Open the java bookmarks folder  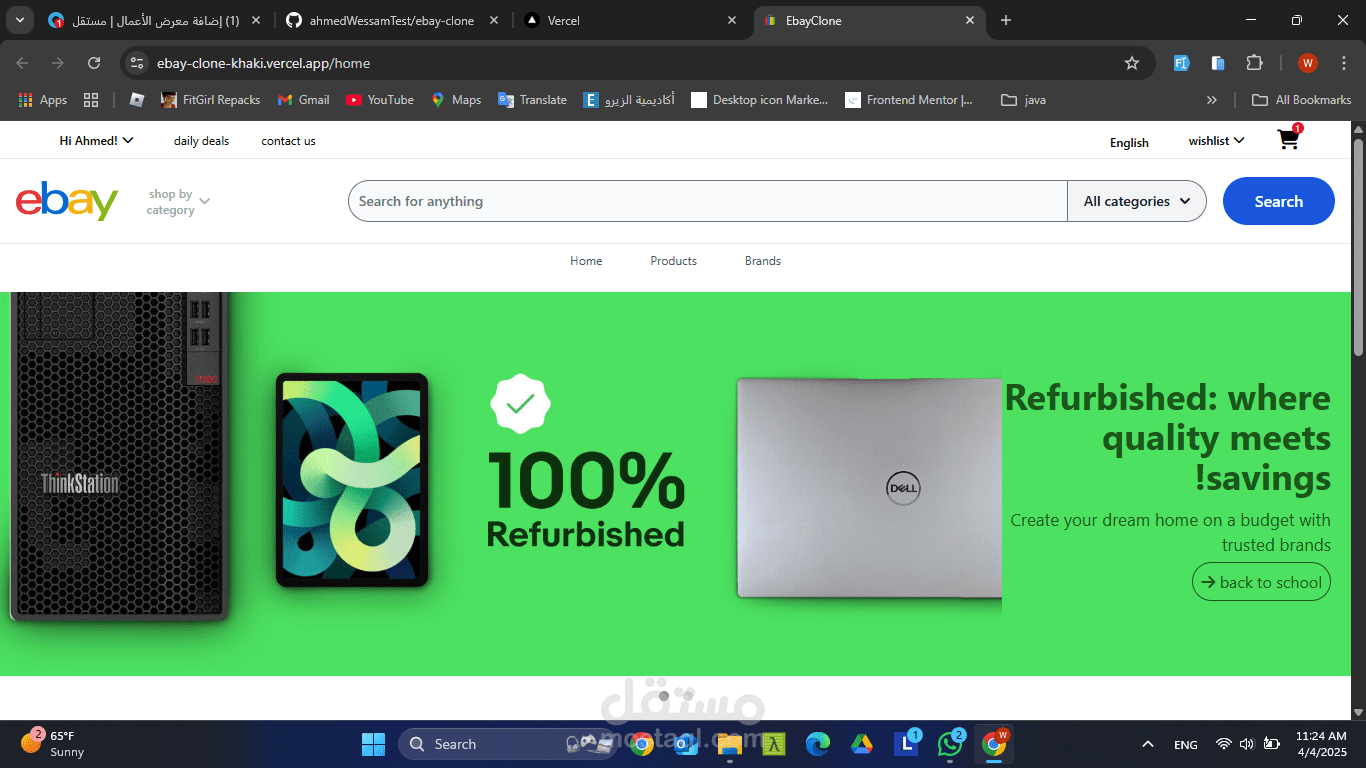coord(1023,100)
